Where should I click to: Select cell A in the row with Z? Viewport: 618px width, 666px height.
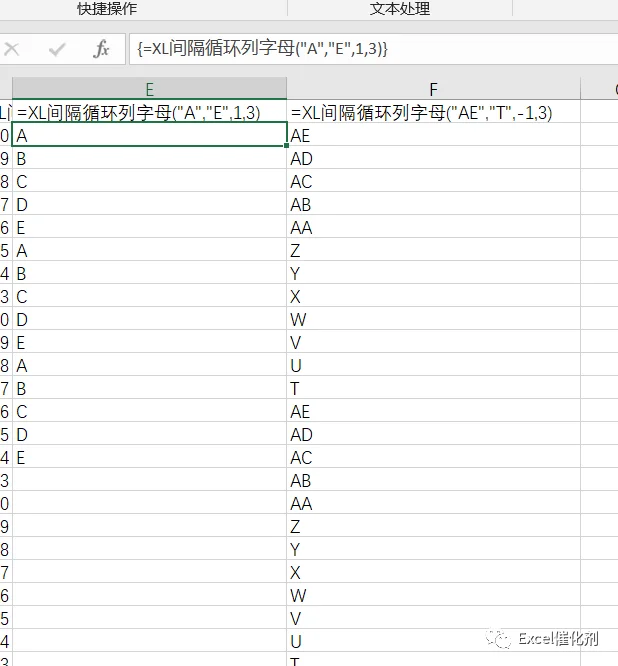(150, 251)
